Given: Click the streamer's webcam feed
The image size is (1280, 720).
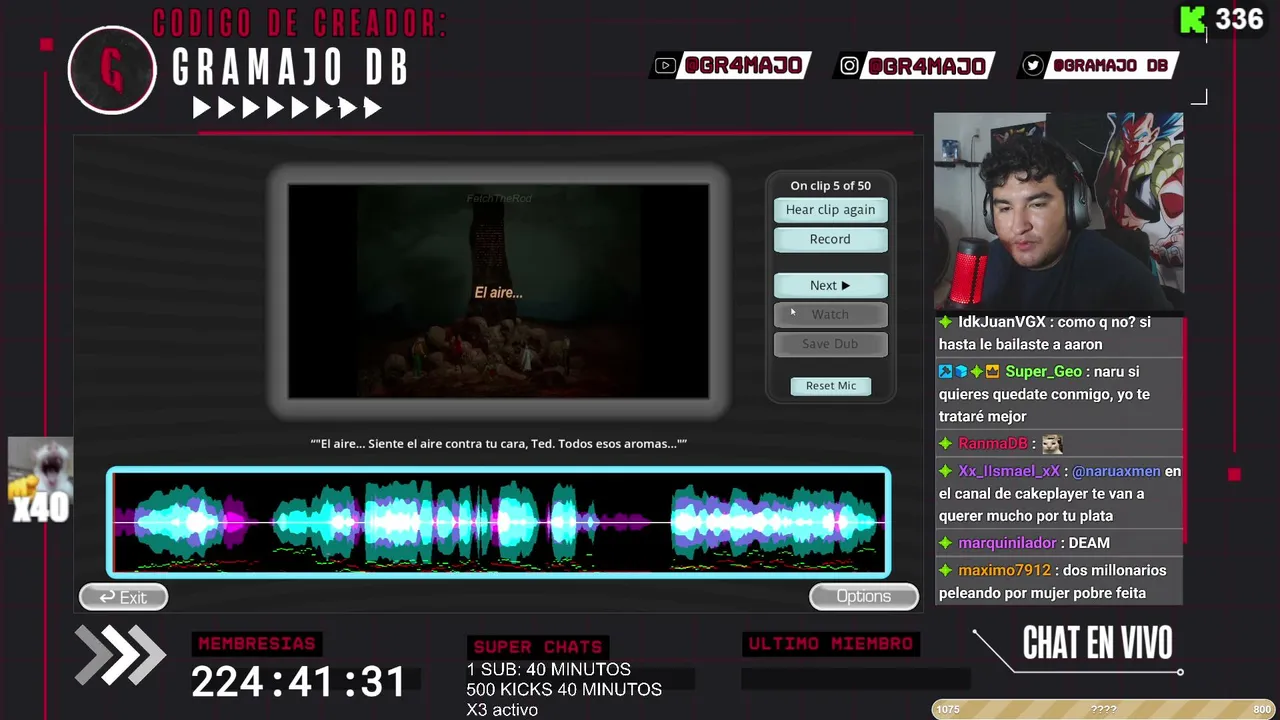Looking at the screenshot, I should 1059,213.
